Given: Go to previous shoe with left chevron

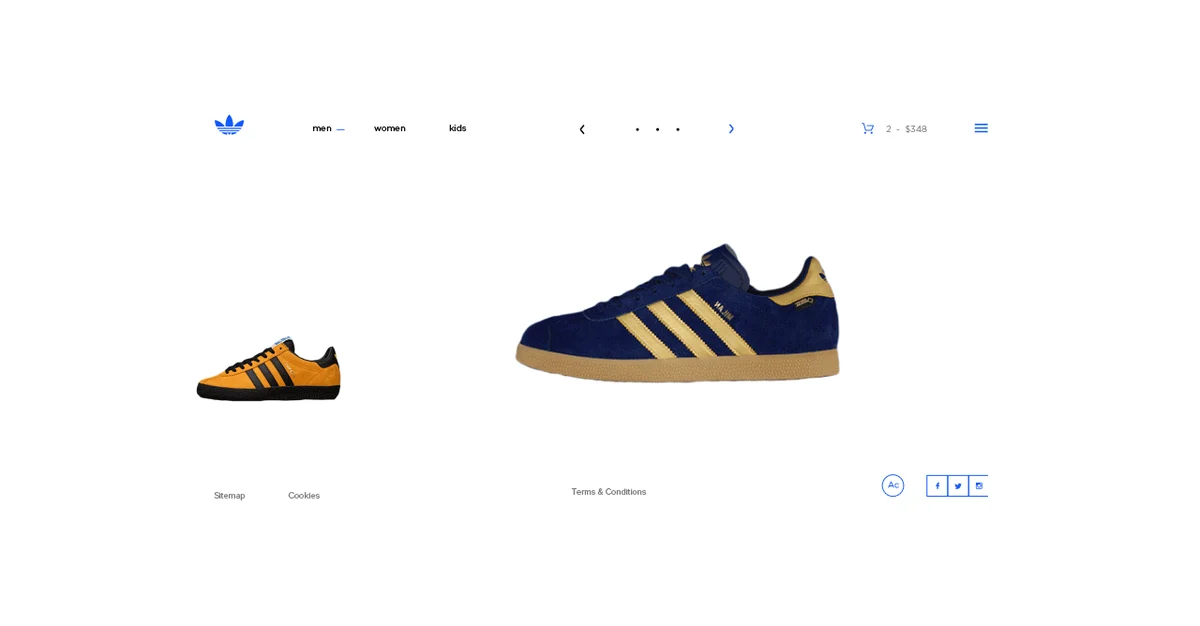Looking at the screenshot, I should tap(582, 129).
